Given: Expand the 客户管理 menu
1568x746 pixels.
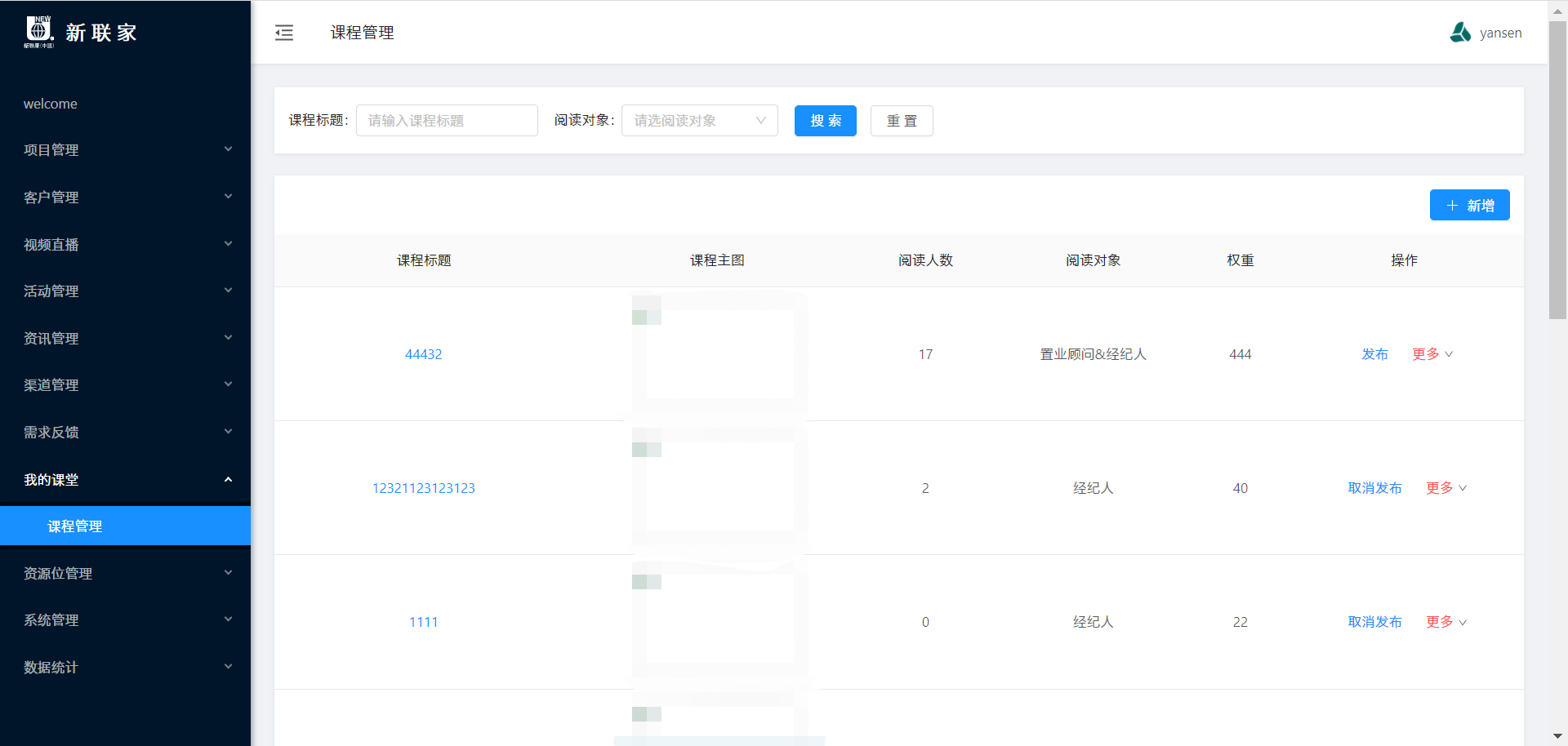Looking at the screenshot, I should click(x=125, y=198).
